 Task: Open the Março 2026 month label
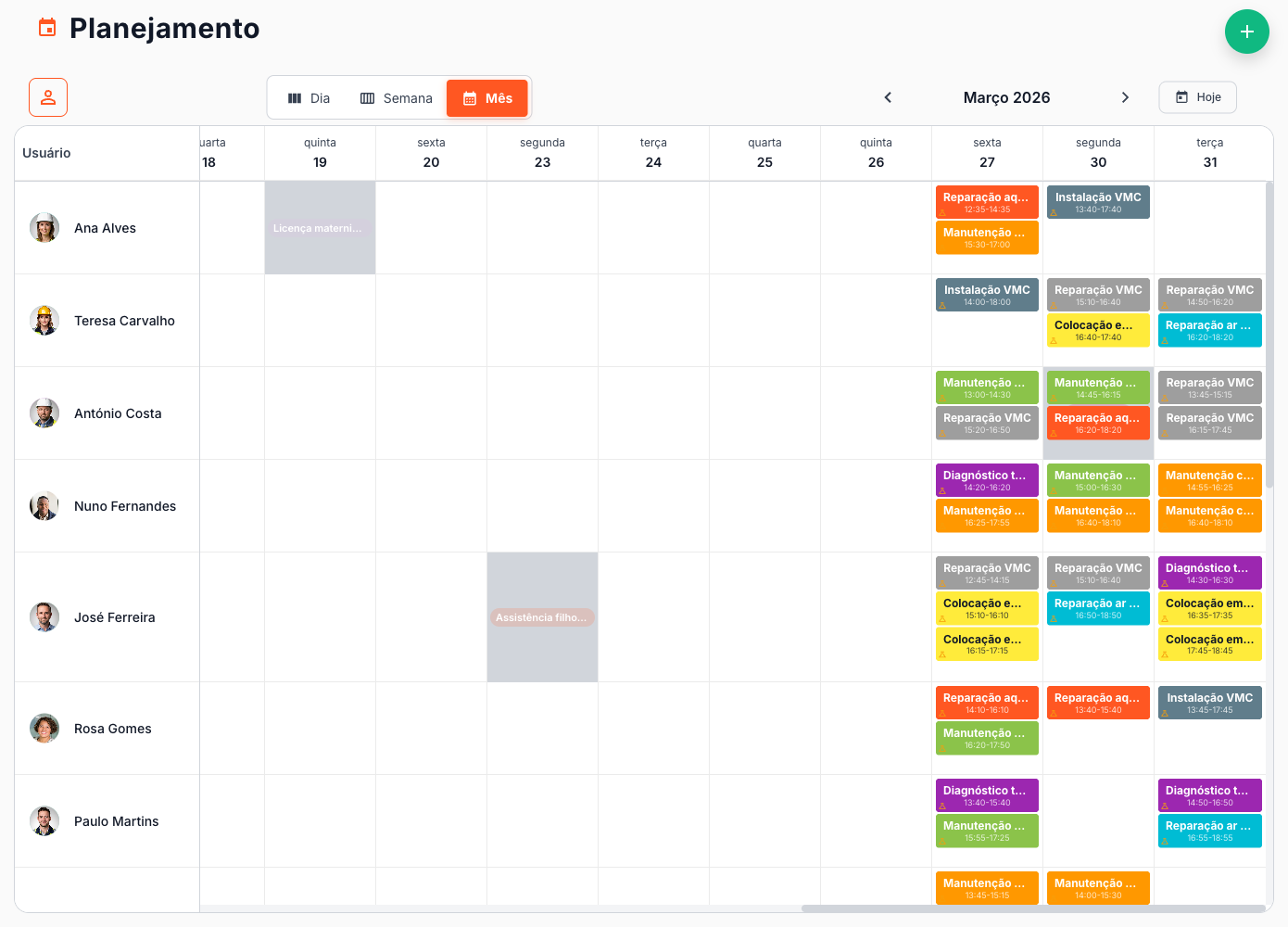tap(1006, 97)
